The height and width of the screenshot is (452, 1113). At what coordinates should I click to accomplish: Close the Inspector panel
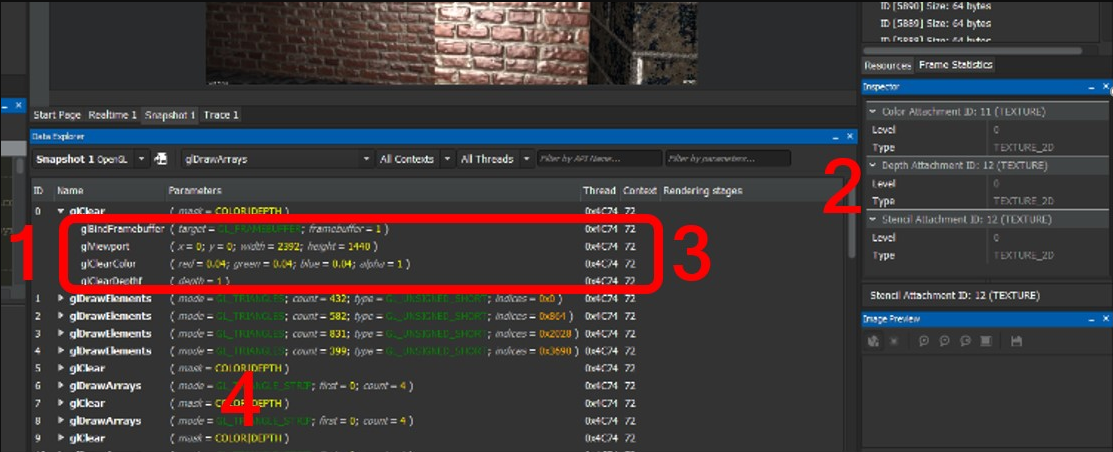point(1105,87)
